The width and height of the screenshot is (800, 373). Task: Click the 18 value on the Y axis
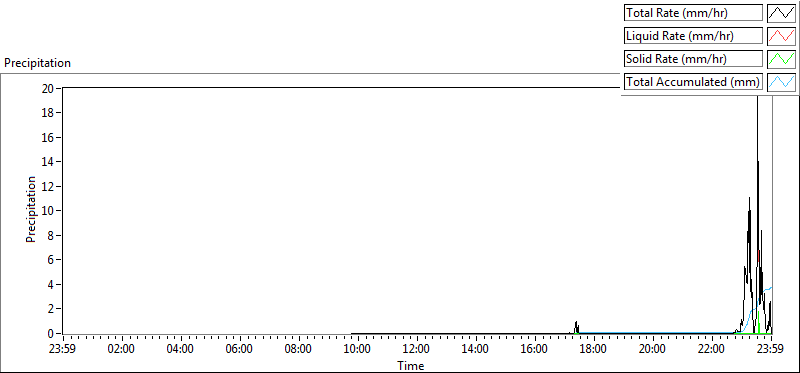tap(48, 112)
